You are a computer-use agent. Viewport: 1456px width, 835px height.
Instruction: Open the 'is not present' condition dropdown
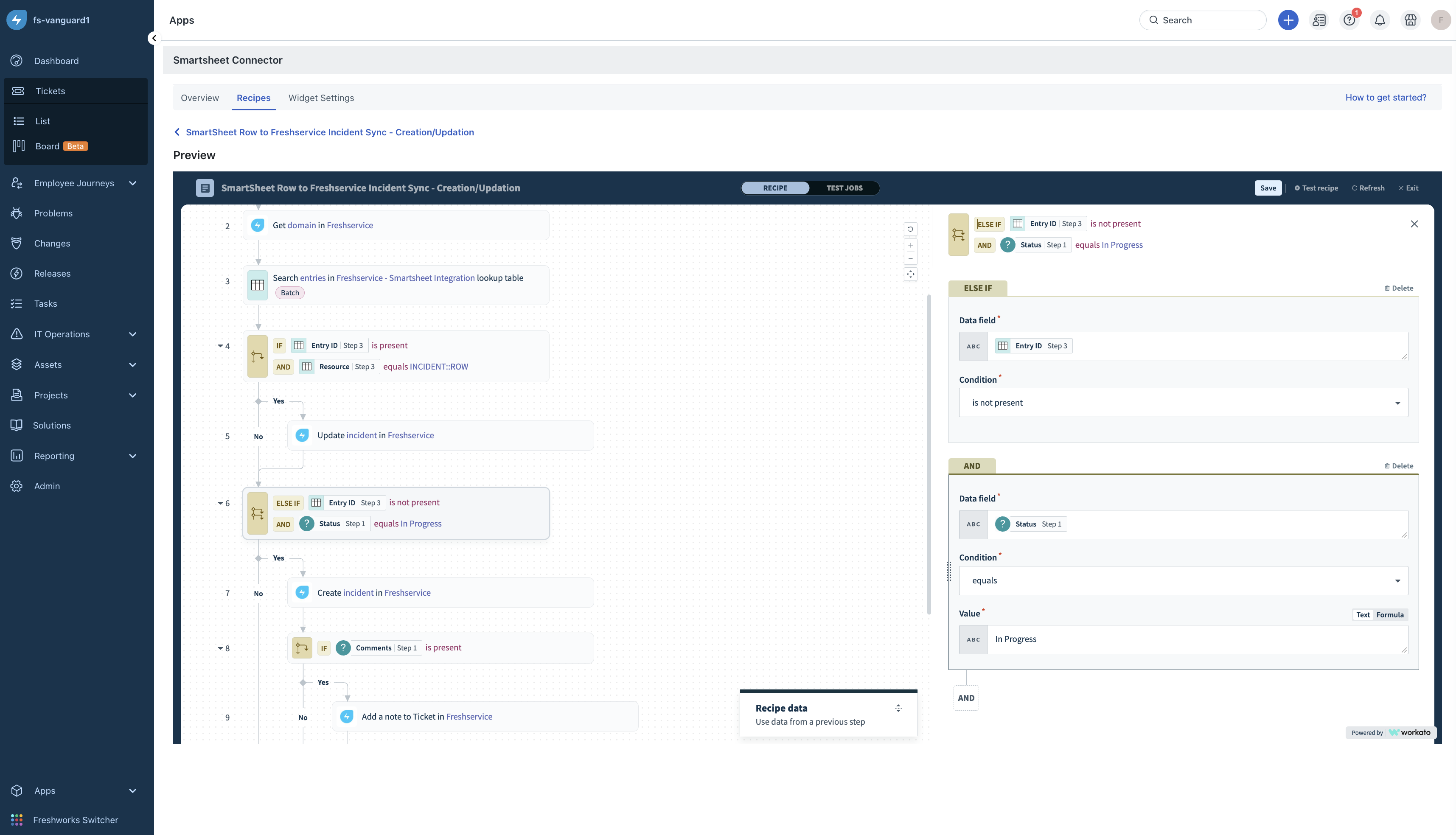click(x=1183, y=403)
